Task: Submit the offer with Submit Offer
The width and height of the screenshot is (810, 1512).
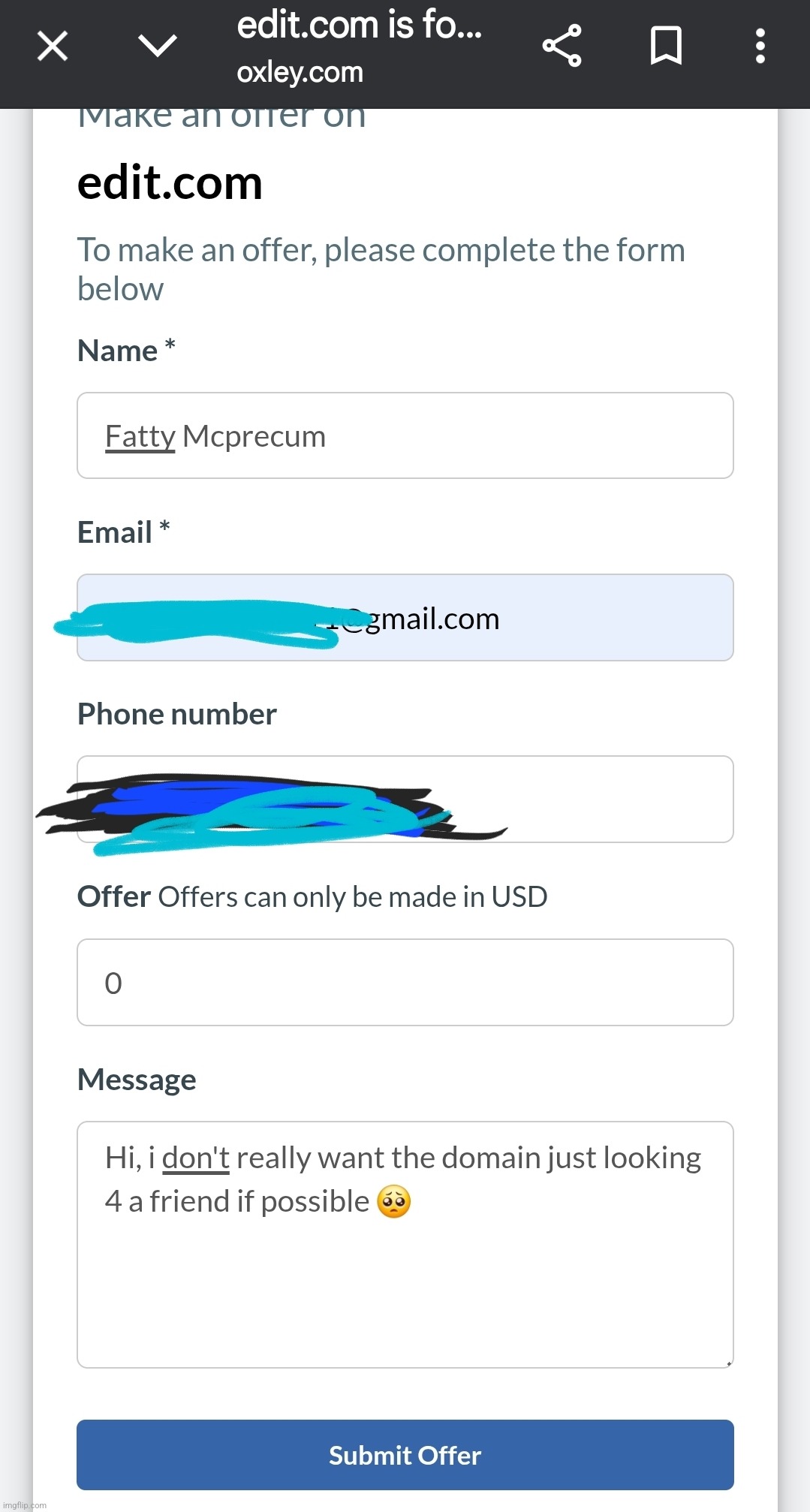Action: coord(405,1455)
